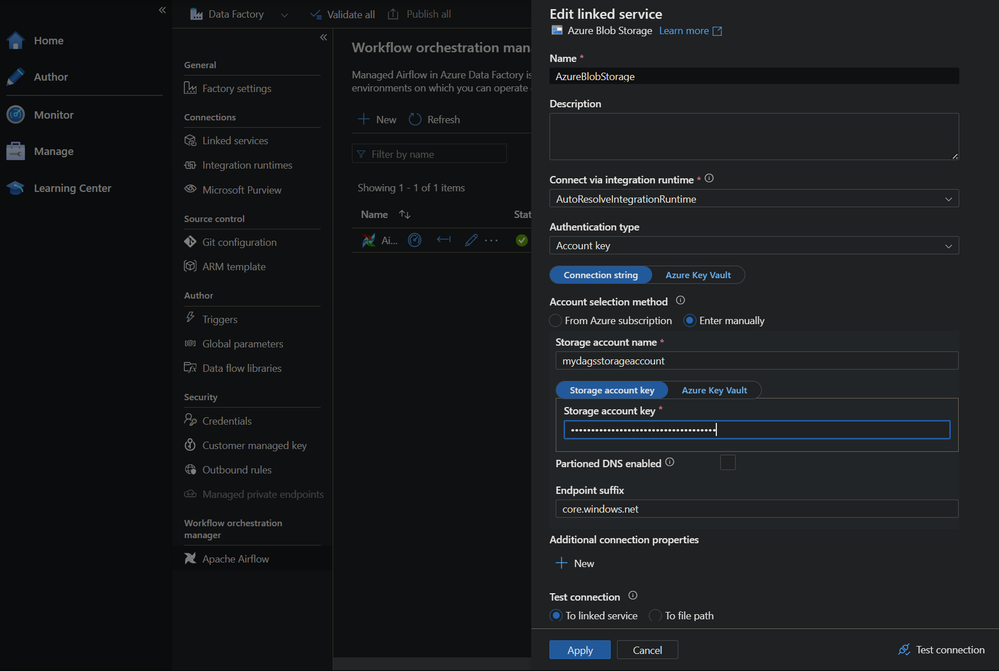
Task: Open the ellipsis more actions in Airflow row
Action: tap(491, 240)
